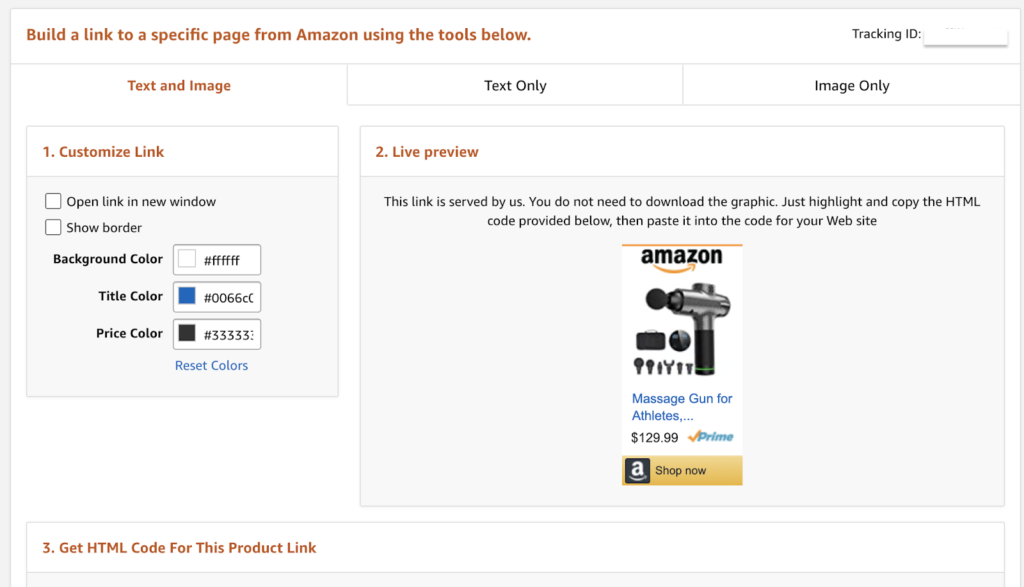Click the Background Color hex input field
Viewport: 1024px width, 587px height.
pos(229,260)
